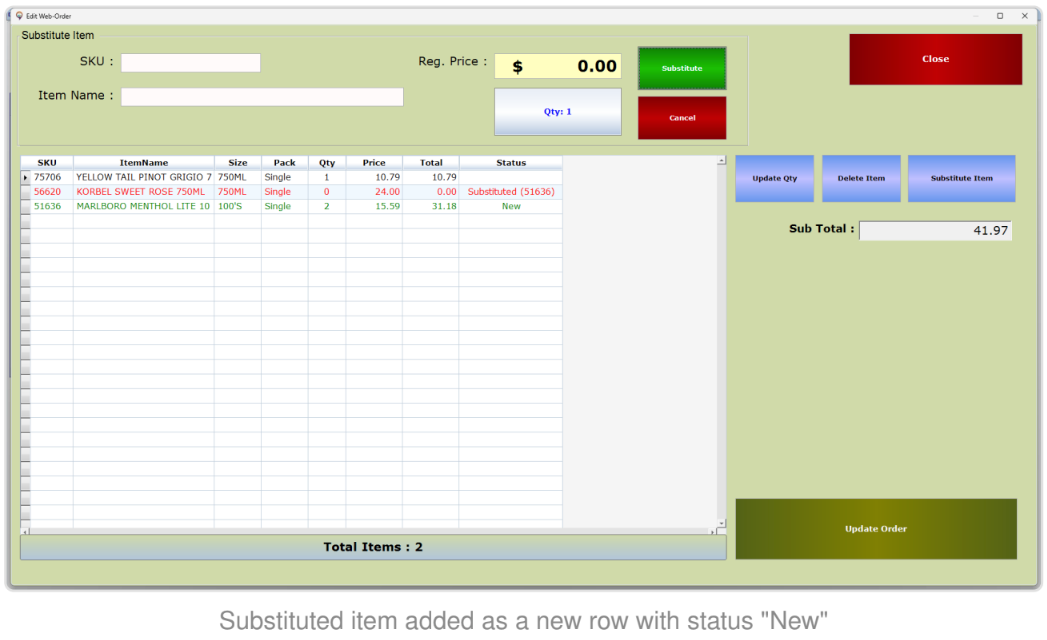Click the 10.79 price cell of Yellow Tail

pyautogui.click(x=374, y=177)
